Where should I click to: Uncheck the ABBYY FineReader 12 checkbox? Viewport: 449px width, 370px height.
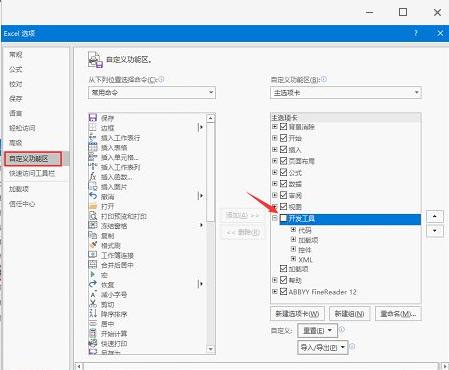tap(283, 291)
